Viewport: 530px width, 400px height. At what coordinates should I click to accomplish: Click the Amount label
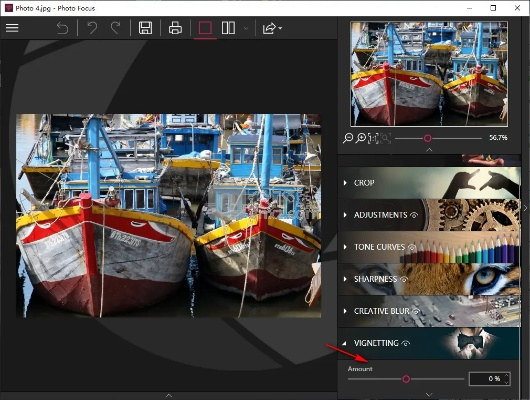pos(360,369)
